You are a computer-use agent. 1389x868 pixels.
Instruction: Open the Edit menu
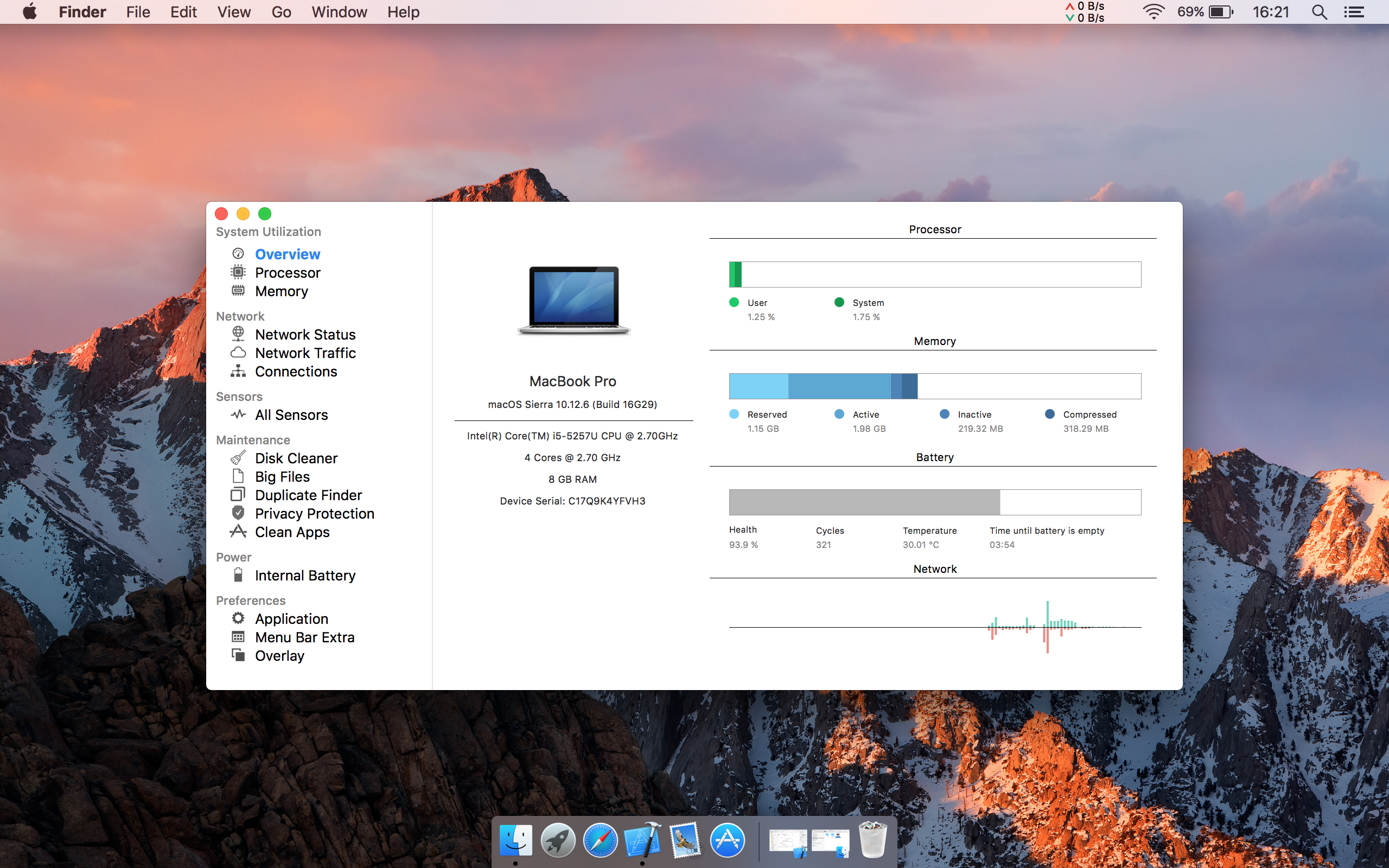point(184,12)
